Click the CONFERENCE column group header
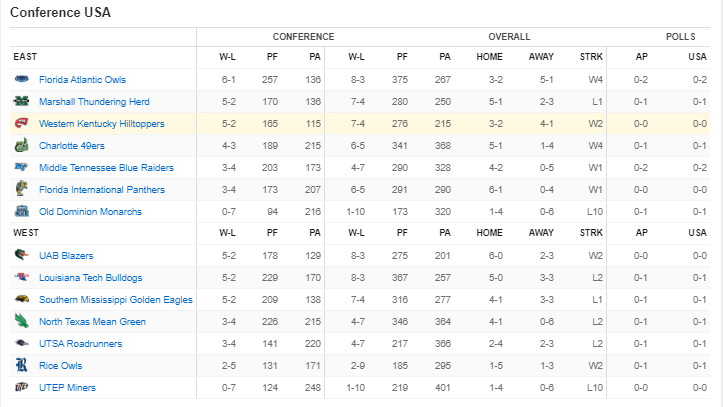The width and height of the screenshot is (723, 407). pyautogui.click(x=303, y=37)
